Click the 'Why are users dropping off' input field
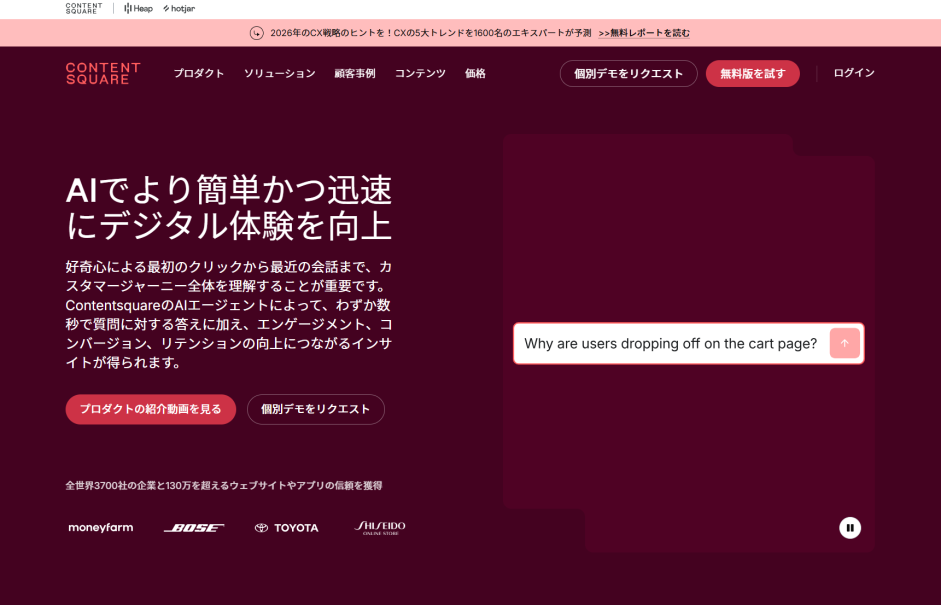 [670, 344]
